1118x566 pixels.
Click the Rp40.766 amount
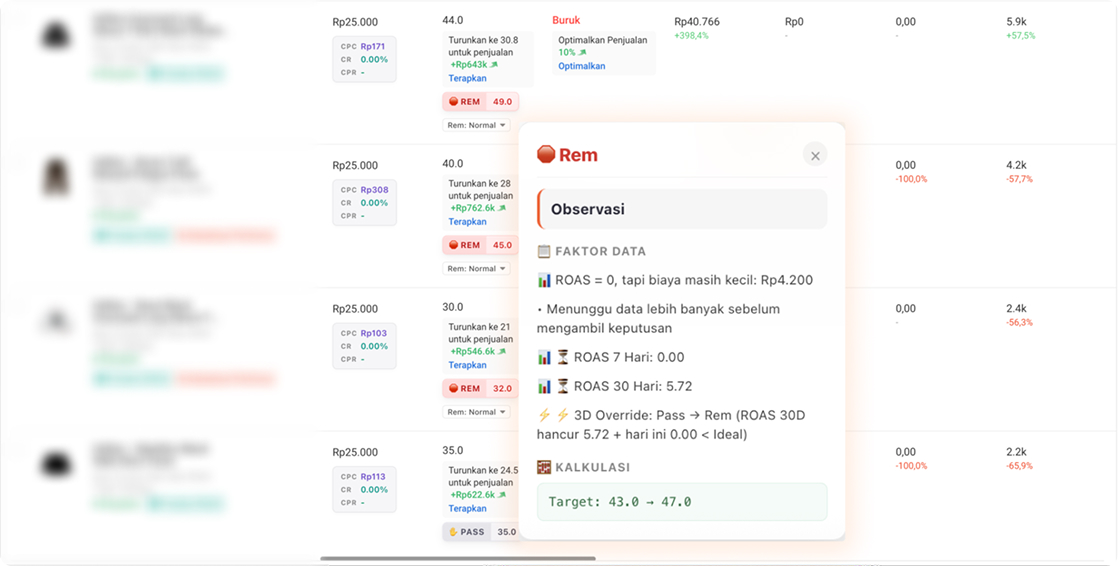tap(697, 21)
